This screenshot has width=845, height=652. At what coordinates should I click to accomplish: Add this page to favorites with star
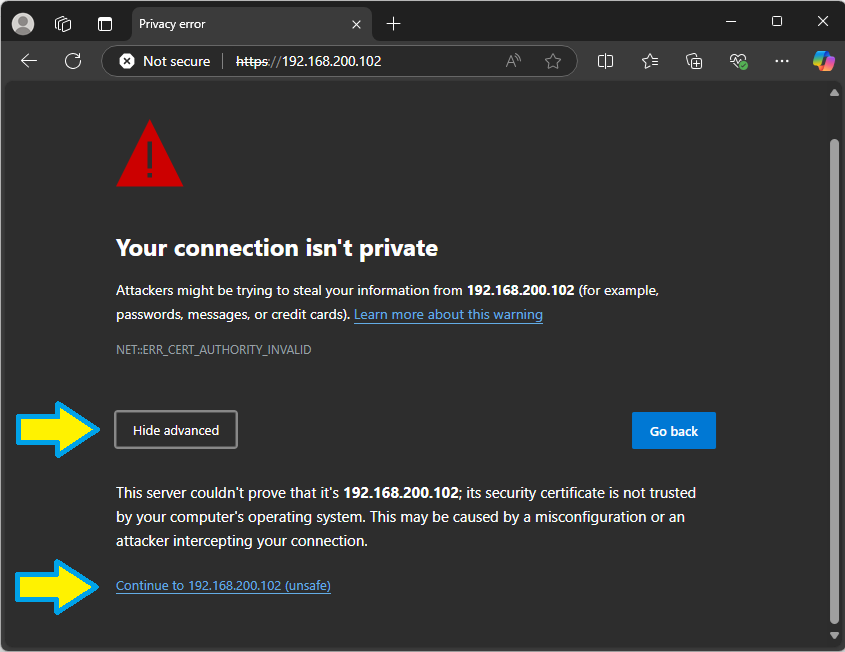[553, 61]
